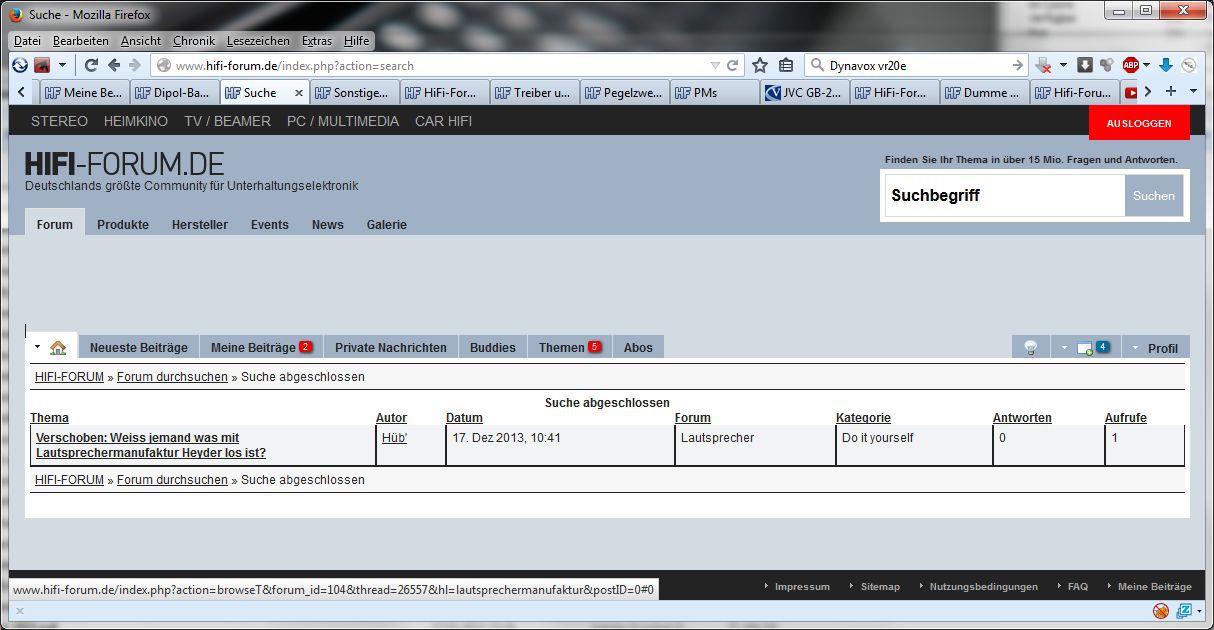Click the search go arrow

pyautogui.click(x=1018, y=65)
